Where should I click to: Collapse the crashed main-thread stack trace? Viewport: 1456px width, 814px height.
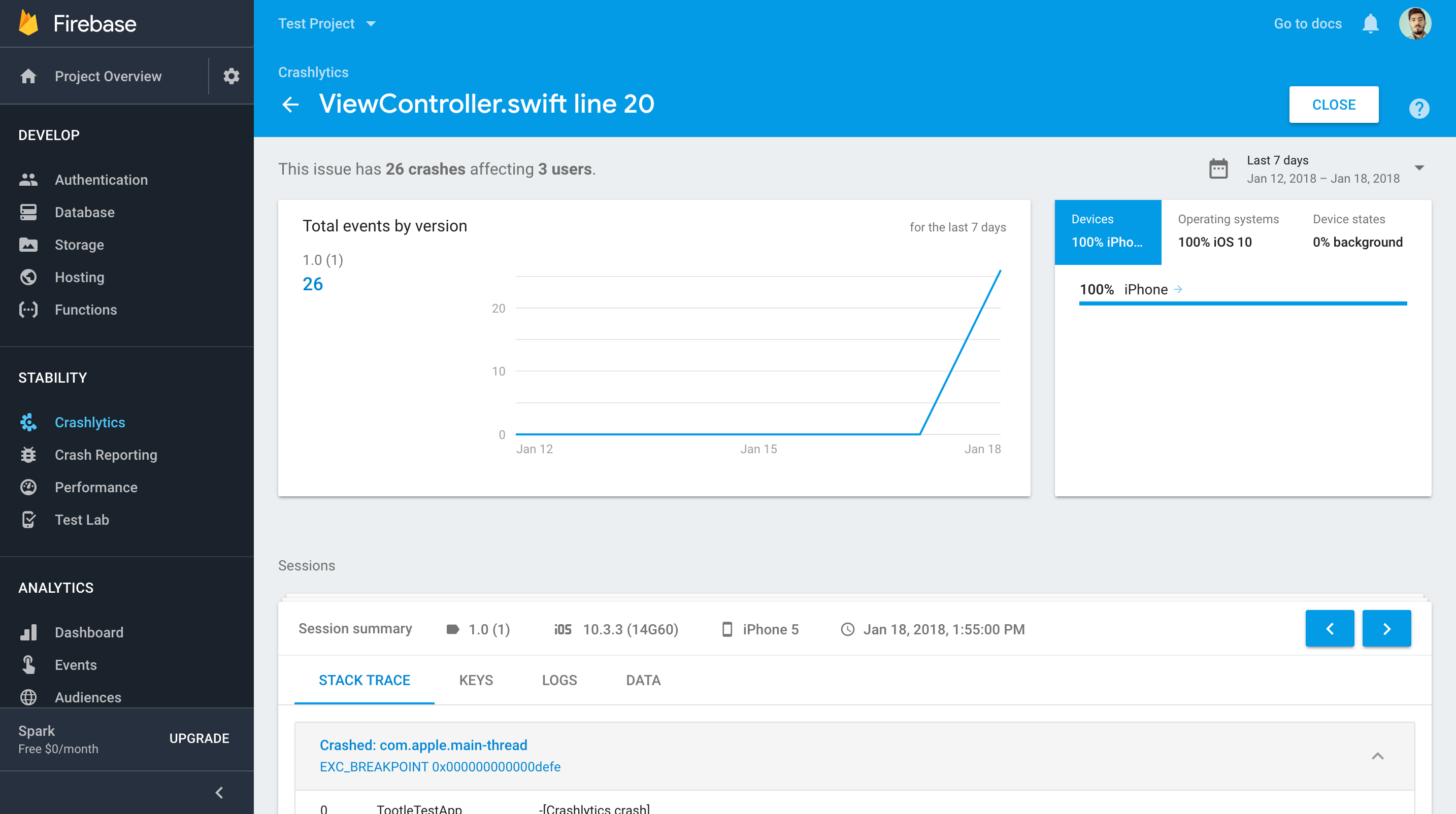click(1377, 756)
